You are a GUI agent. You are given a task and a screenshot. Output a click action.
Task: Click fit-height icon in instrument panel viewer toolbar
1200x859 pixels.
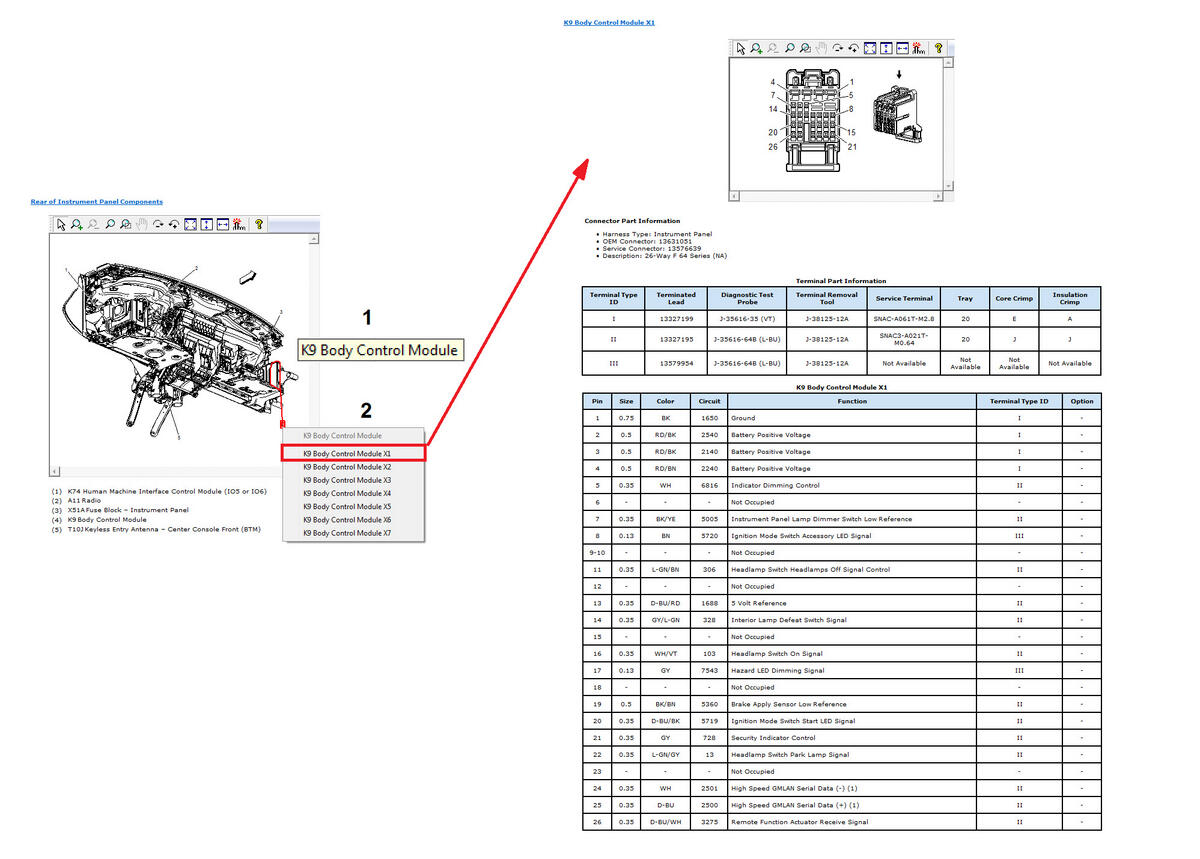(x=207, y=225)
